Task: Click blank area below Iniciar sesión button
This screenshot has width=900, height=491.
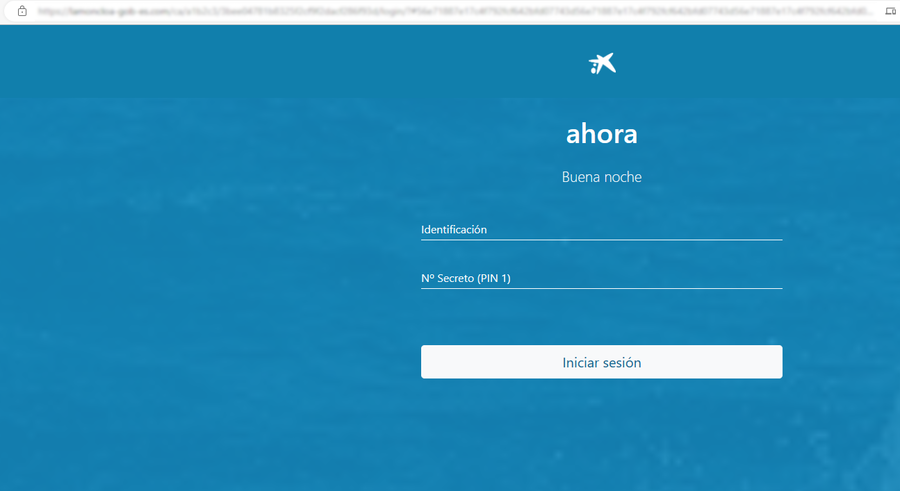Action: pos(601,430)
